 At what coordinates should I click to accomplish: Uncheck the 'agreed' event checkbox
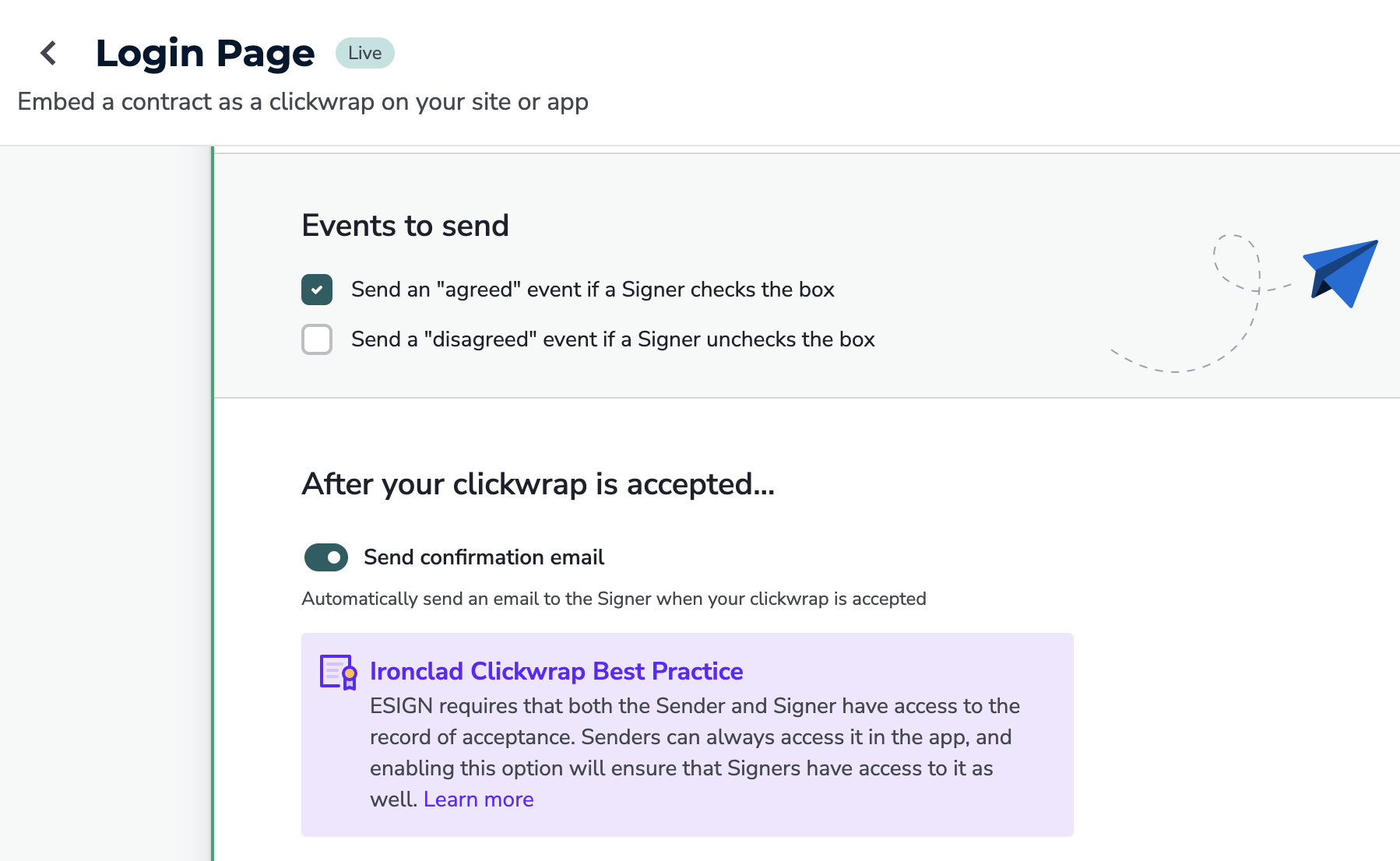pyautogui.click(x=316, y=289)
